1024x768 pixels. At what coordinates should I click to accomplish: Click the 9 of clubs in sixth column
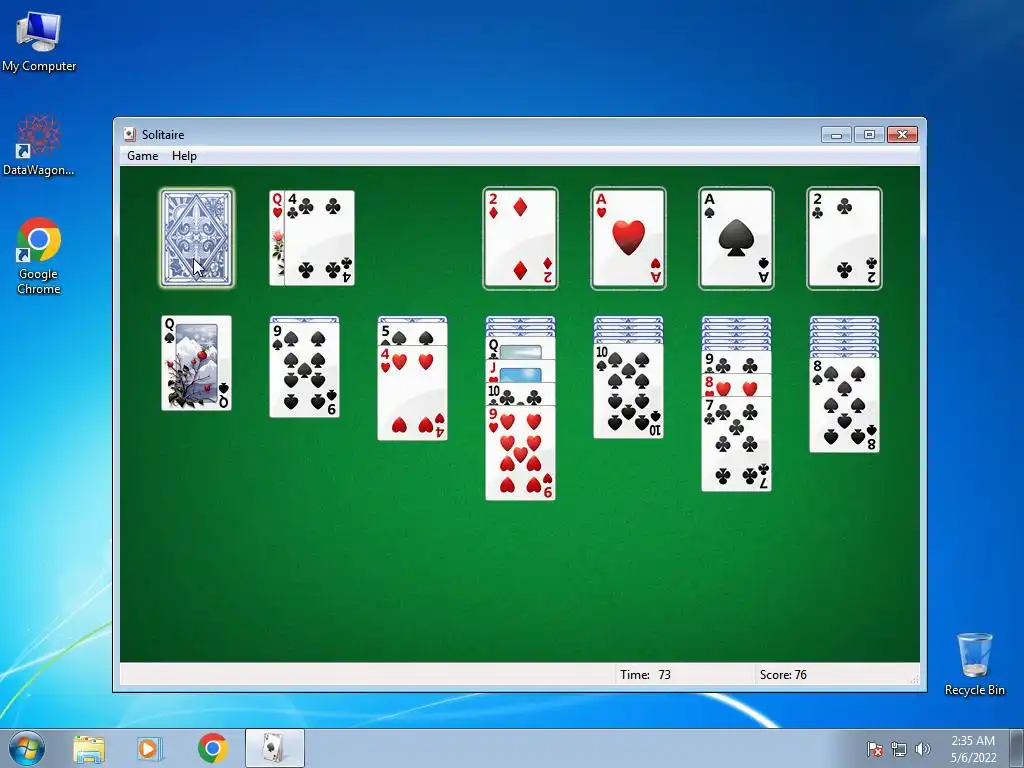pos(736,362)
